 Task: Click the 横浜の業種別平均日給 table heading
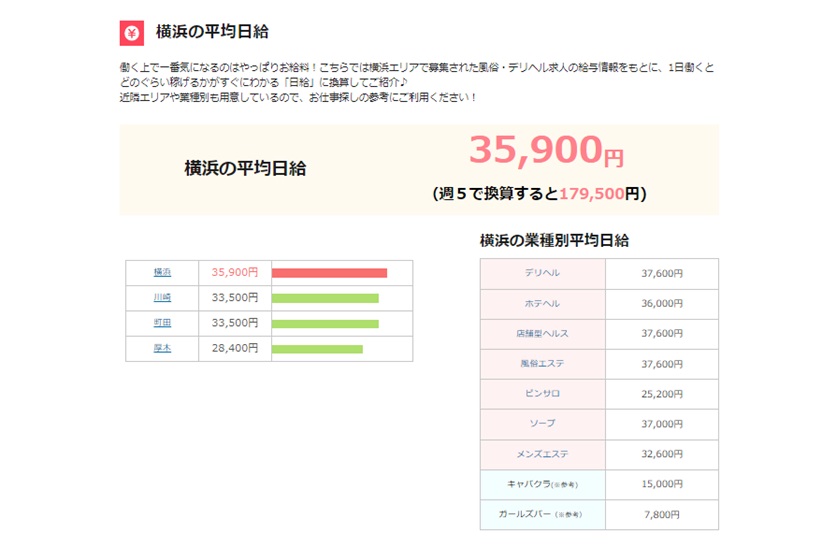[x=554, y=241]
